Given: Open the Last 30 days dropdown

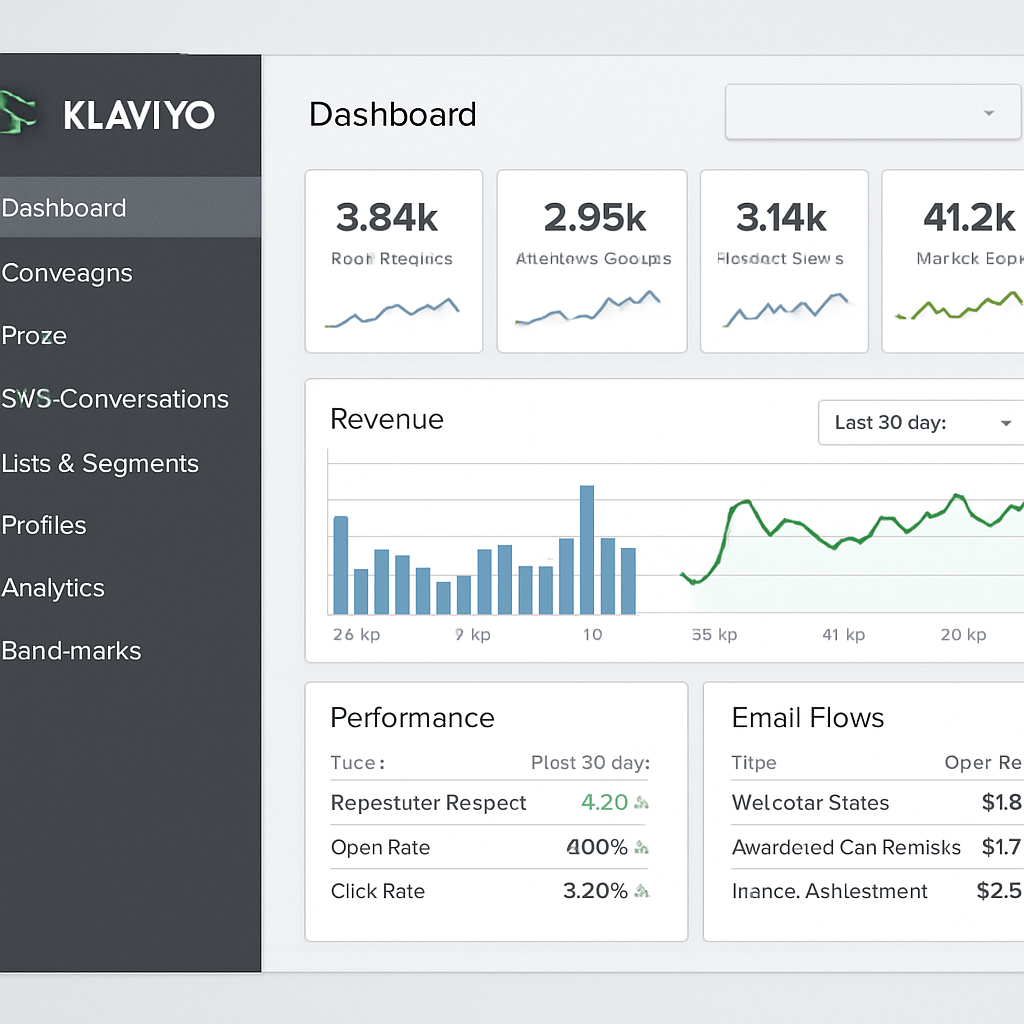Looking at the screenshot, I should 918,423.
